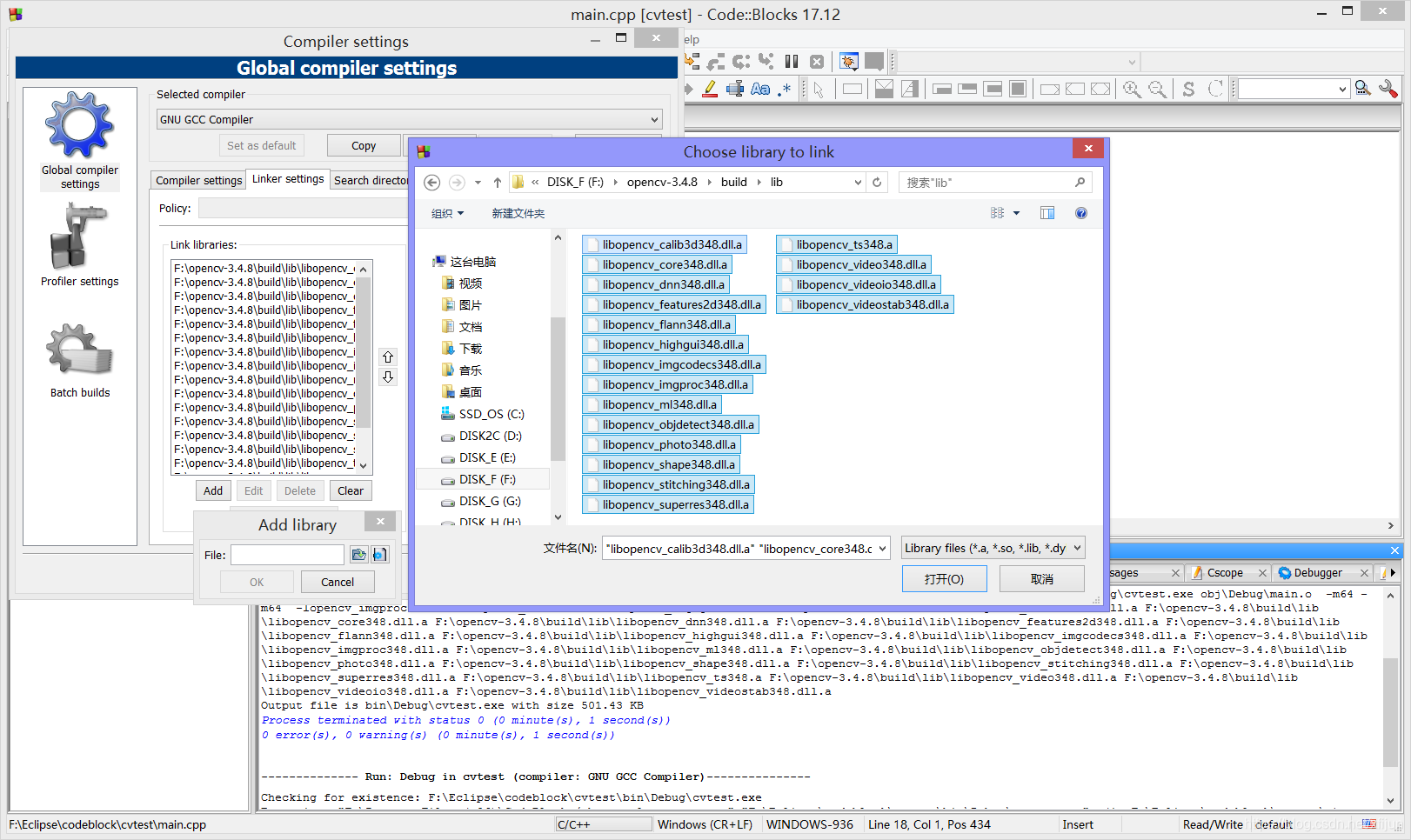
Task: Click the browse file icon in Add library
Action: pyautogui.click(x=358, y=555)
